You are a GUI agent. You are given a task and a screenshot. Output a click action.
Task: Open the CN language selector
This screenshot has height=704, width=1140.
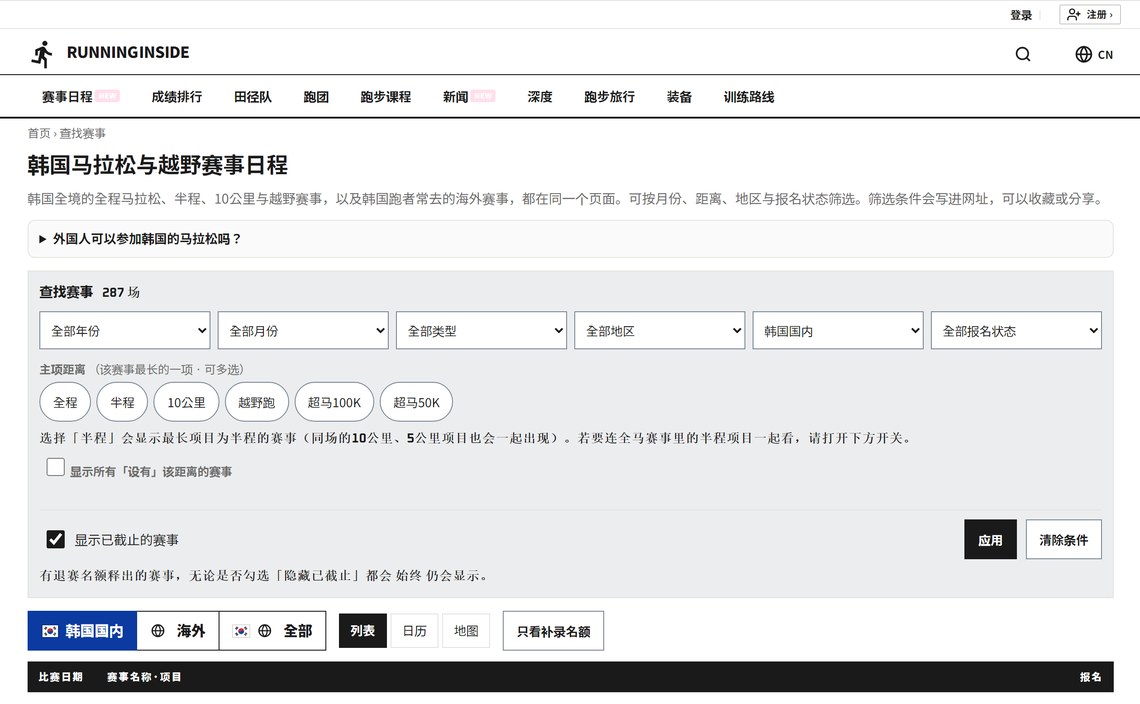[x=1094, y=54]
